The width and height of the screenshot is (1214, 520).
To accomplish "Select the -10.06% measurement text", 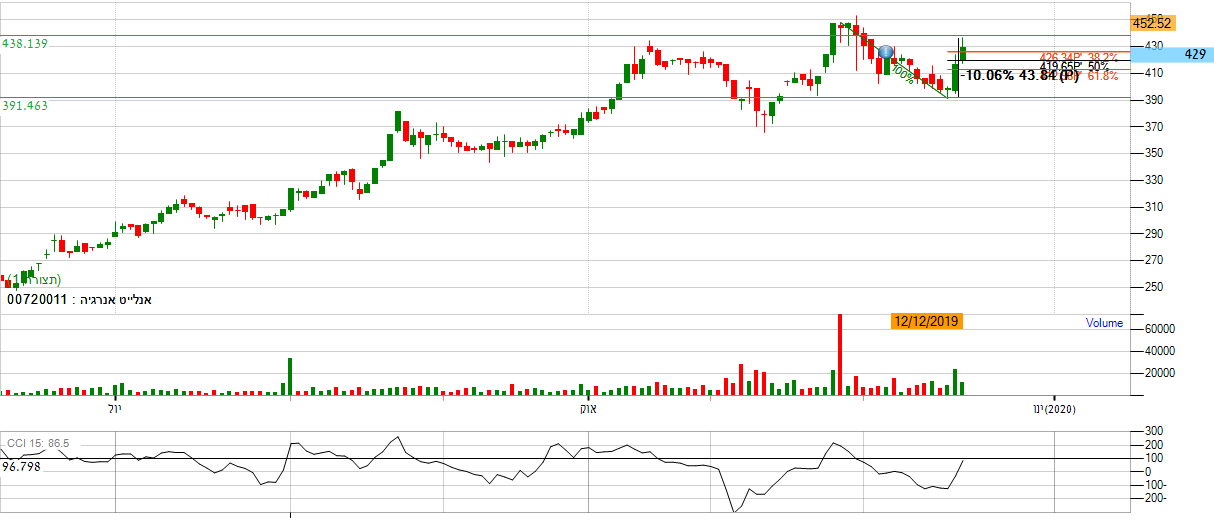I will tap(987, 75).
